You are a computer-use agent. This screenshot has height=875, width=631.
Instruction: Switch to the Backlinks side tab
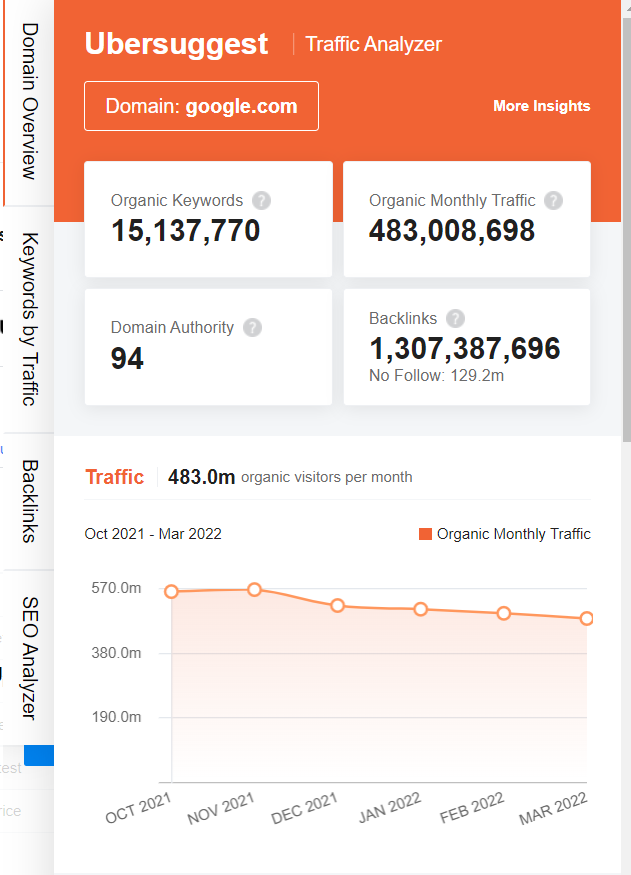point(30,501)
